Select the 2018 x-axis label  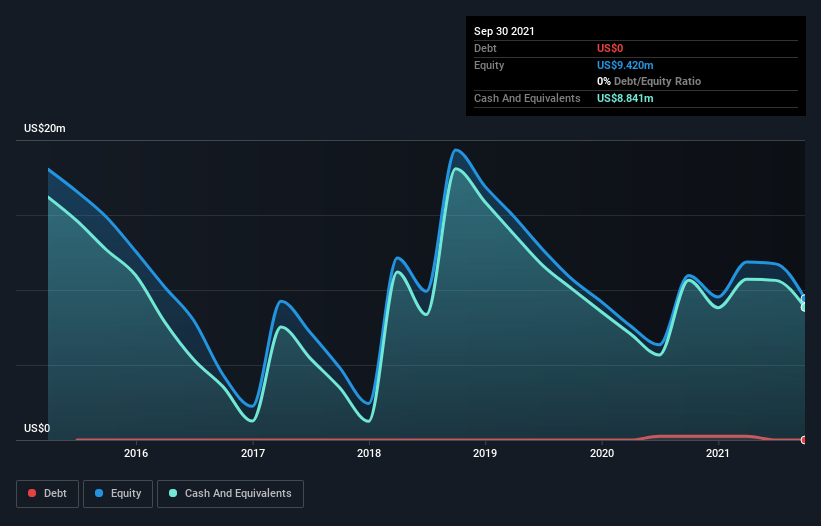pyautogui.click(x=369, y=453)
